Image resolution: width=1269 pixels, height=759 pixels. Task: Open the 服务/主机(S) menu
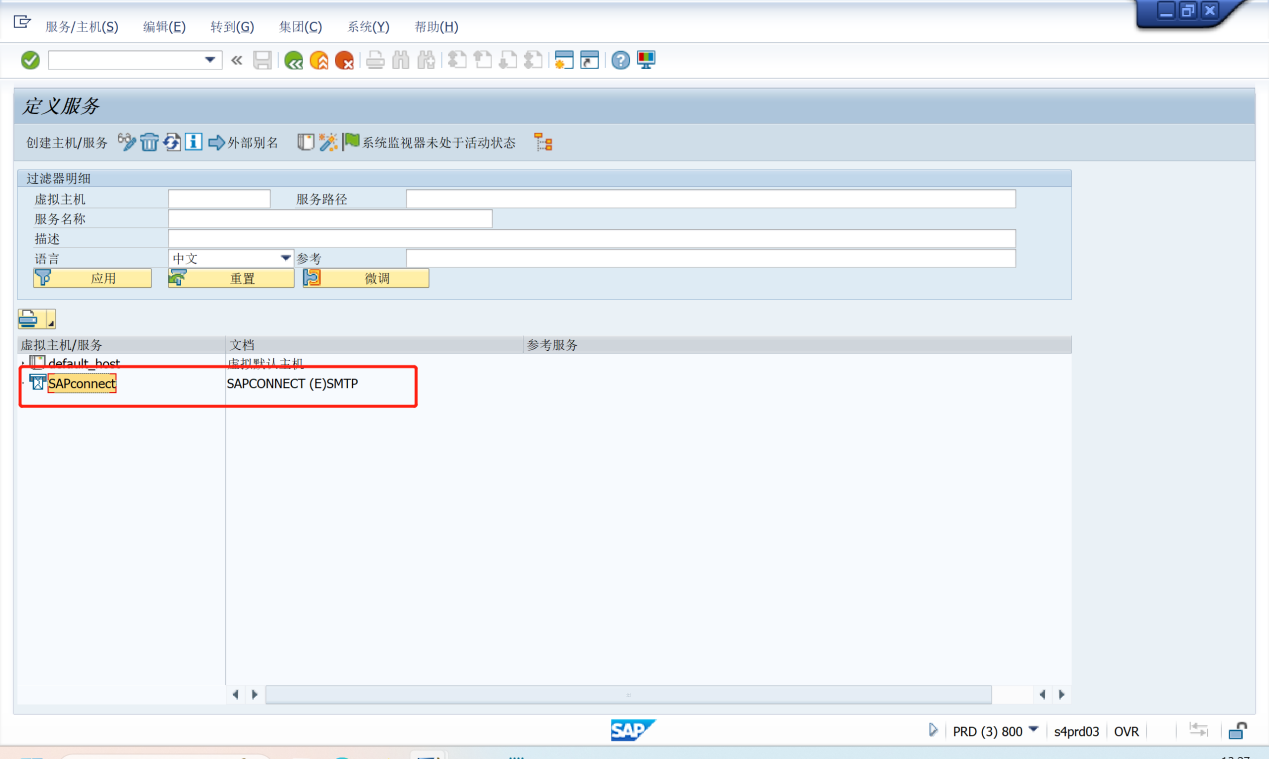82,27
